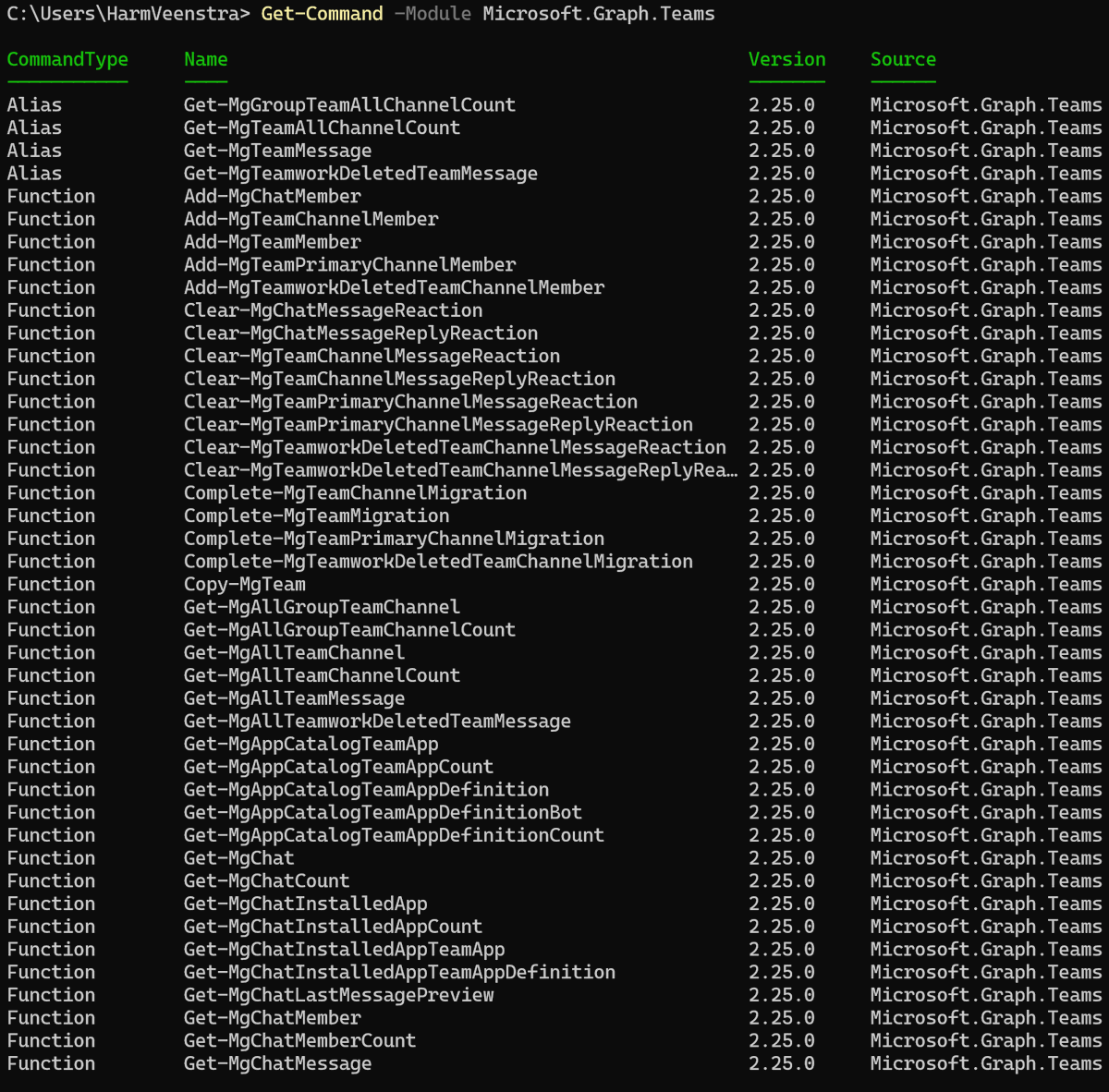Image resolution: width=1109 pixels, height=1092 pixels.
Task: Click version 2.25.0 in Copy-MgTeam row
Action: pyautogui.click(x=782, y=584)
